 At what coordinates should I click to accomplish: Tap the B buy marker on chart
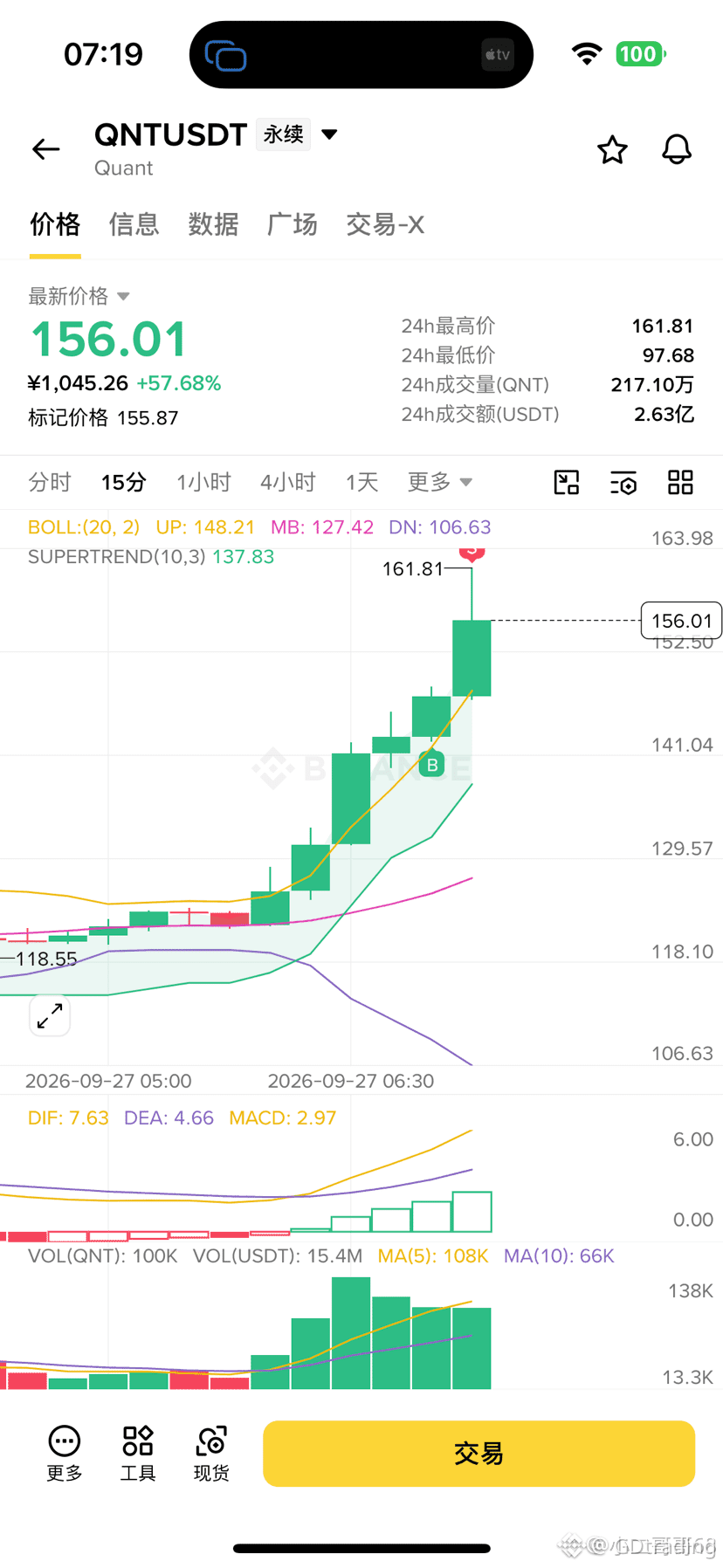[x=432, y=766]
